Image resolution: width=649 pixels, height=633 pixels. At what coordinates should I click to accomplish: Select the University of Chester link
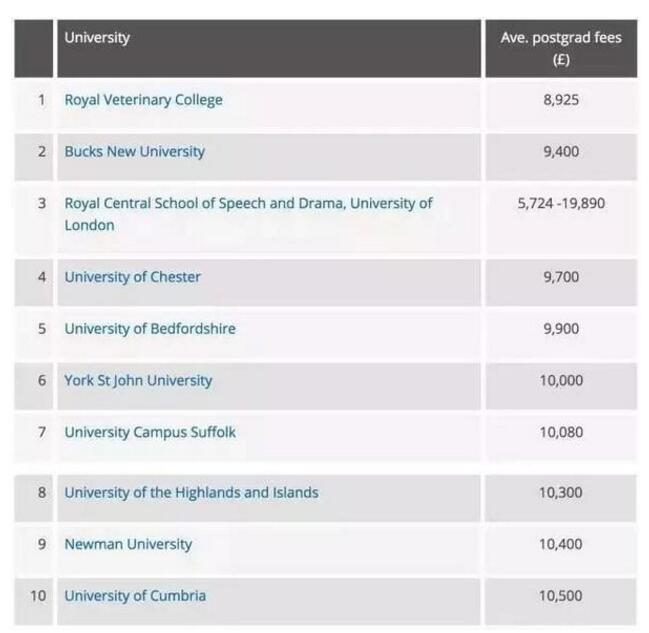132,277
